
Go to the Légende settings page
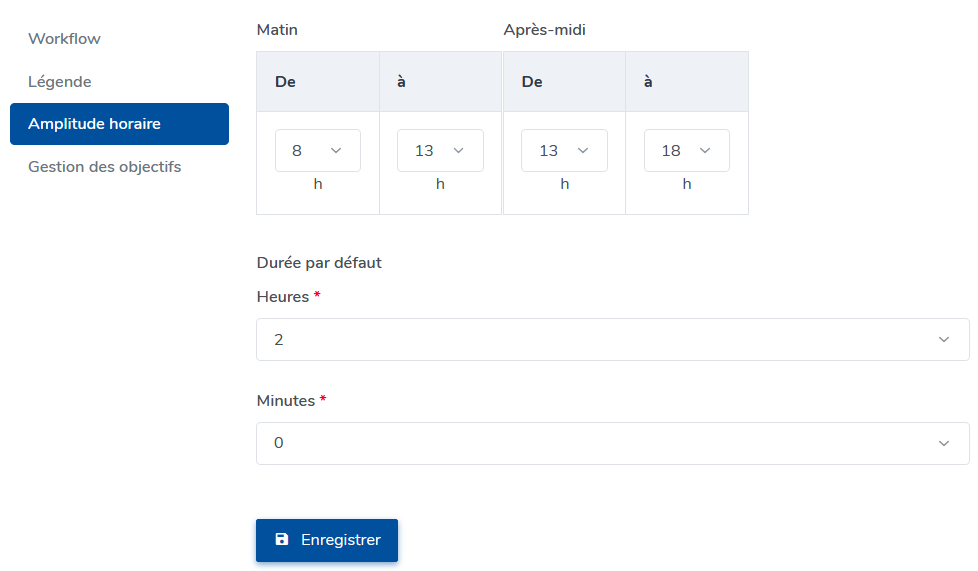click(60, 82)
